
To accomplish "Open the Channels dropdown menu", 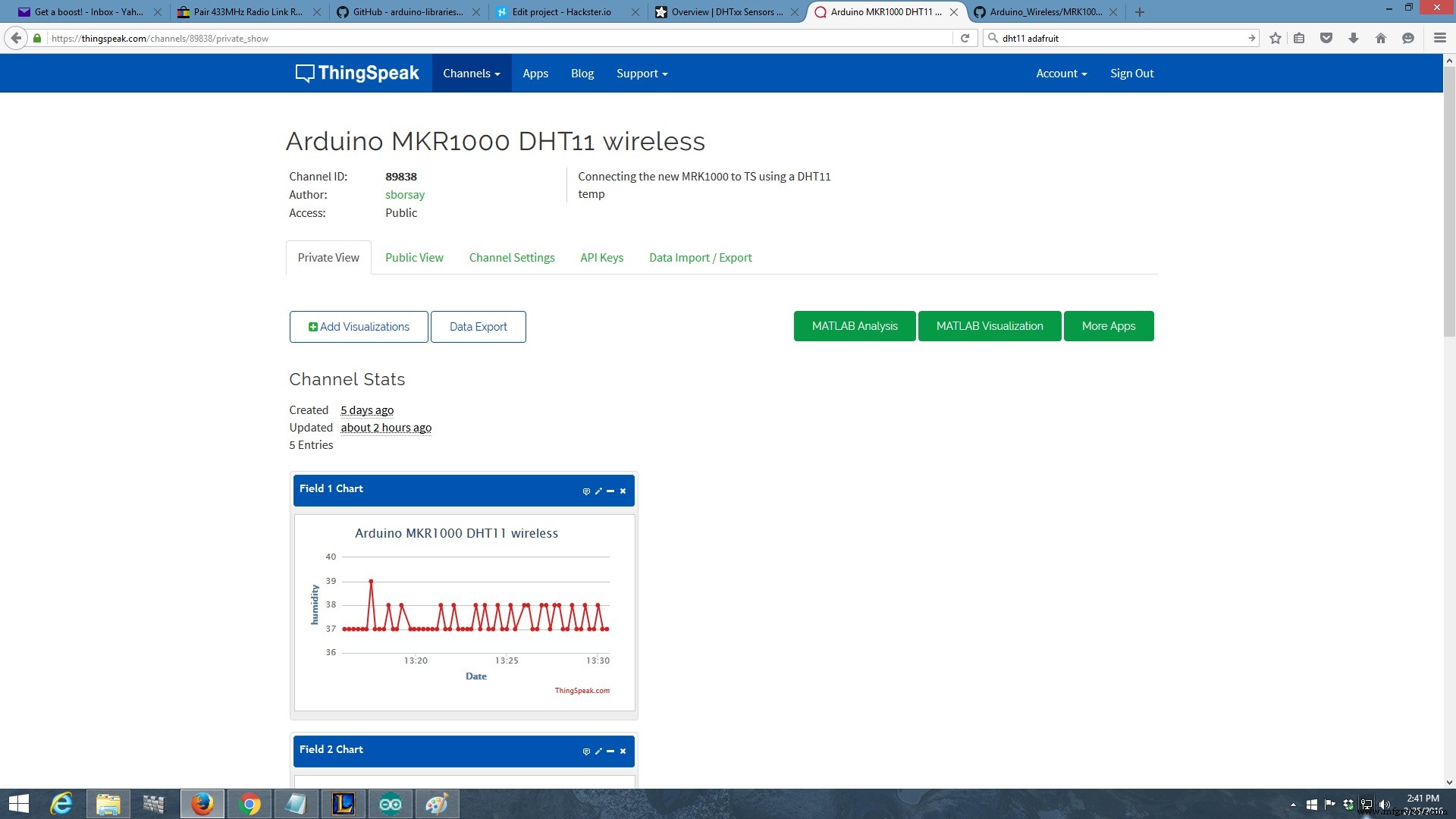I will [x=471, y=73].
